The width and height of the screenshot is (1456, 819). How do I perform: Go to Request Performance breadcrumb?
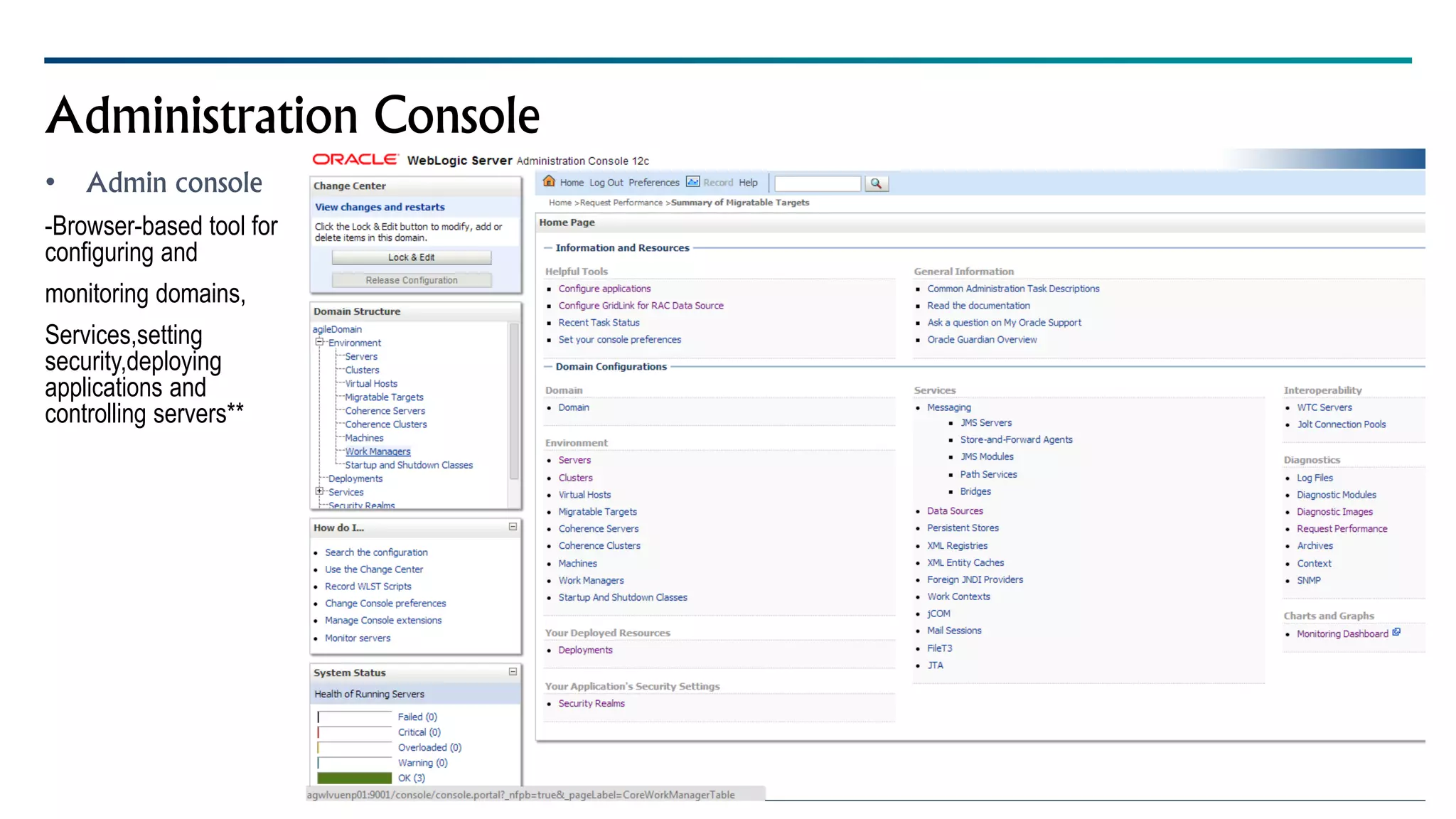coord(621,203)
